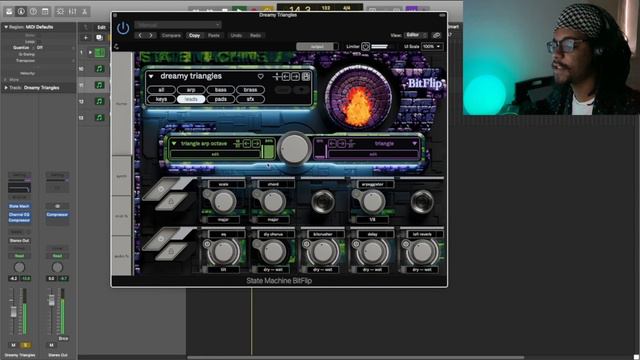Favorite the dreamy triangles preset with the heart
The height and width of the screenshot is (360, 640).
[260, 76]
